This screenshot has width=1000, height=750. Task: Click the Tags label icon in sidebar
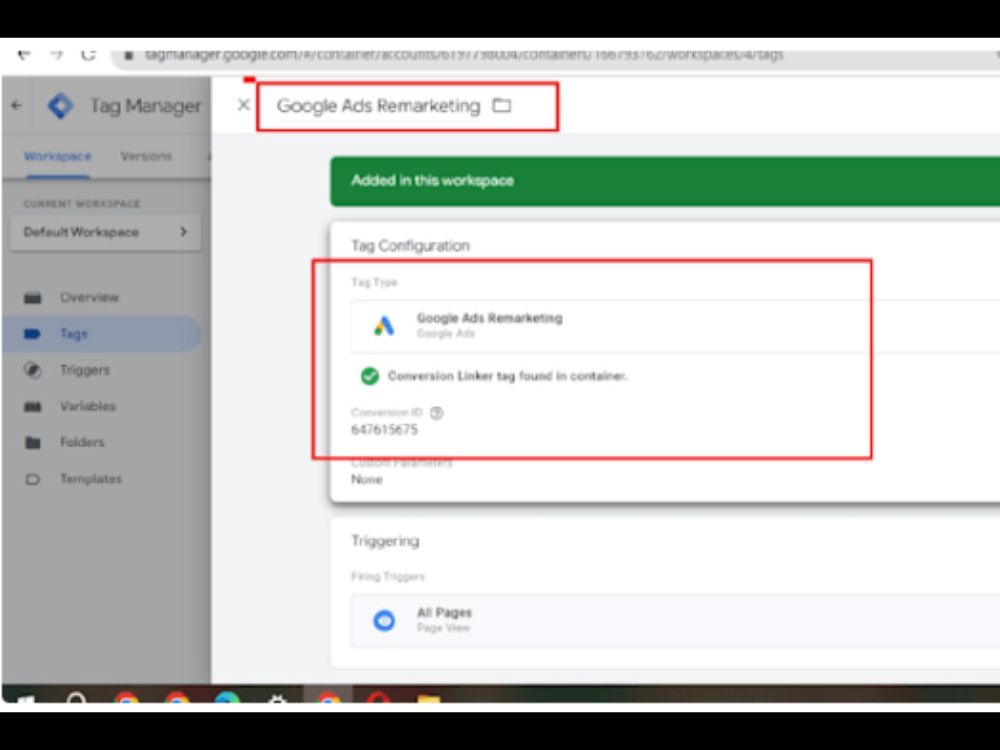click(x=33, y=334)
